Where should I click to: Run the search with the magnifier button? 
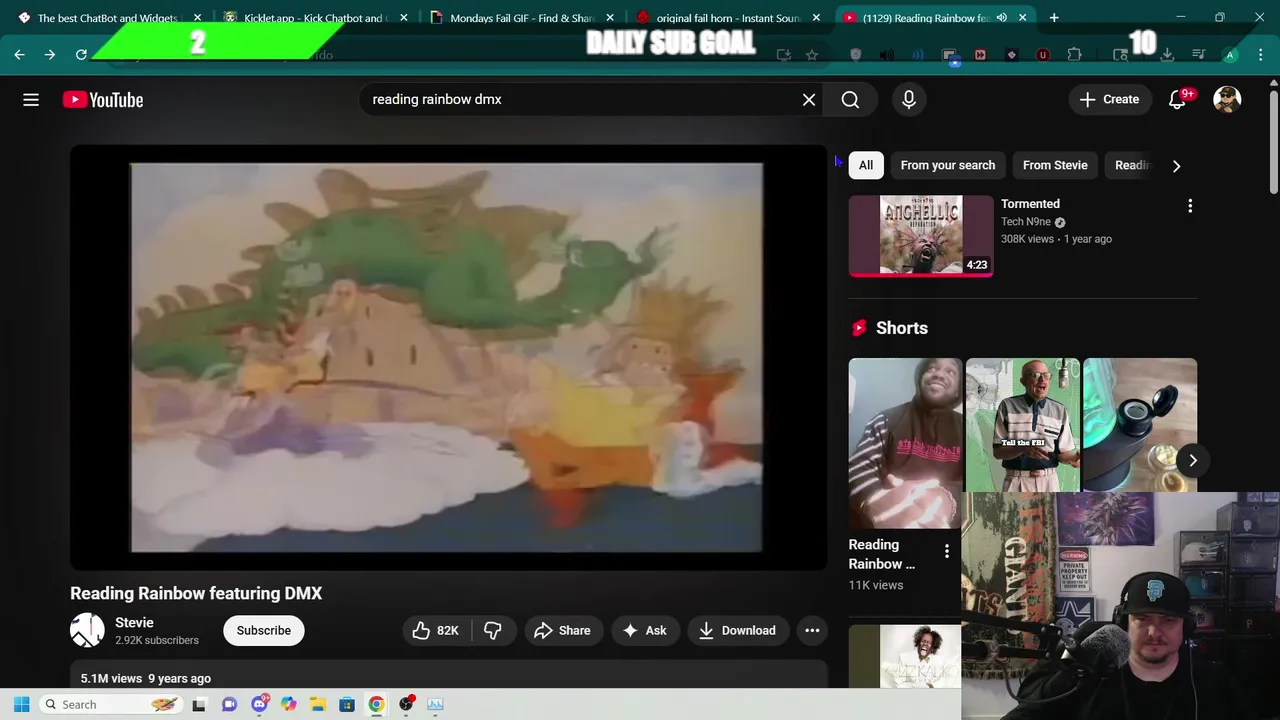tap(850, 99)
